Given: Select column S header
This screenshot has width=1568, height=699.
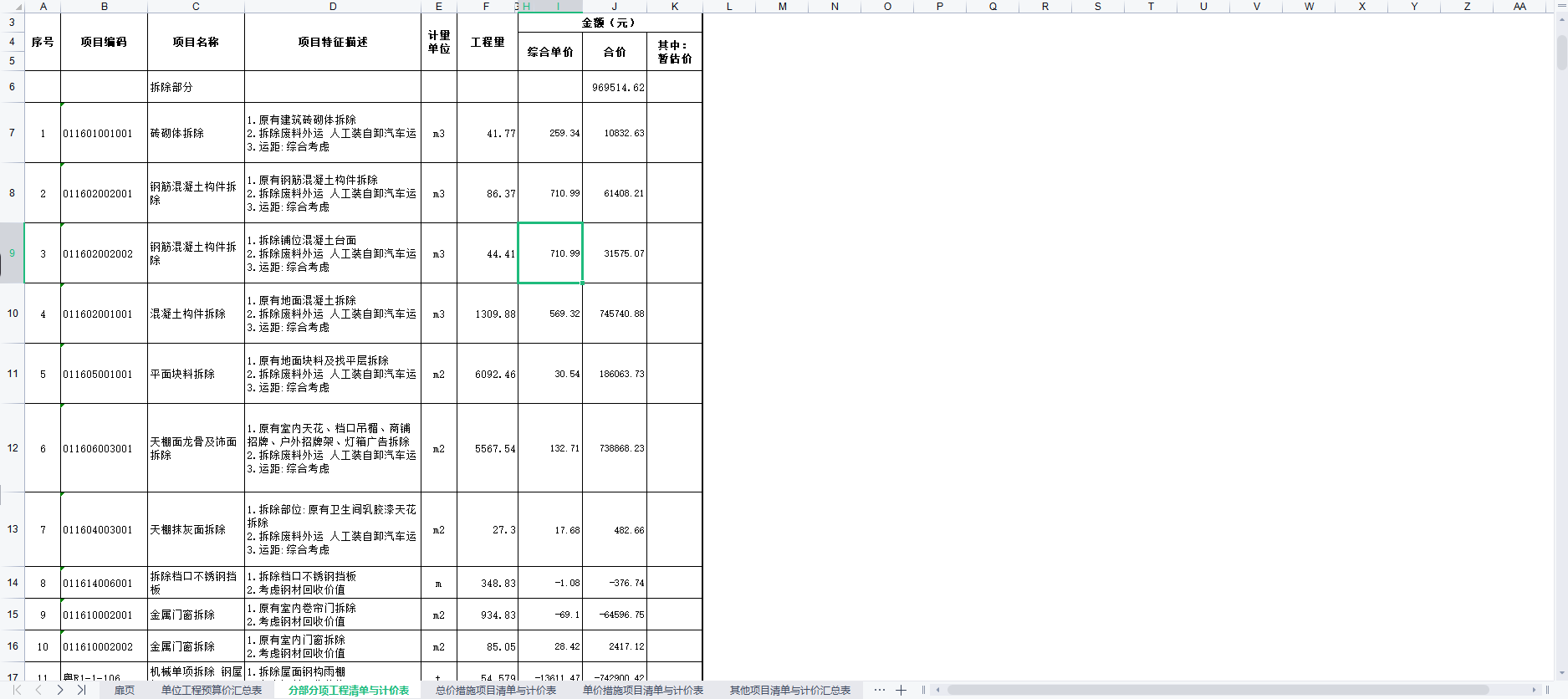Looking at the screenshot, I should pos(1098,6).
